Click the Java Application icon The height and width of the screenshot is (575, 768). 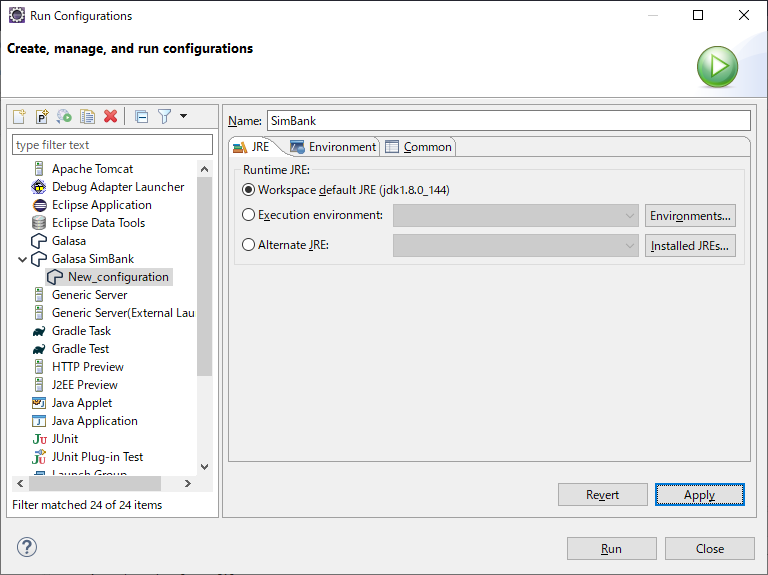click(x=39, y=421)
